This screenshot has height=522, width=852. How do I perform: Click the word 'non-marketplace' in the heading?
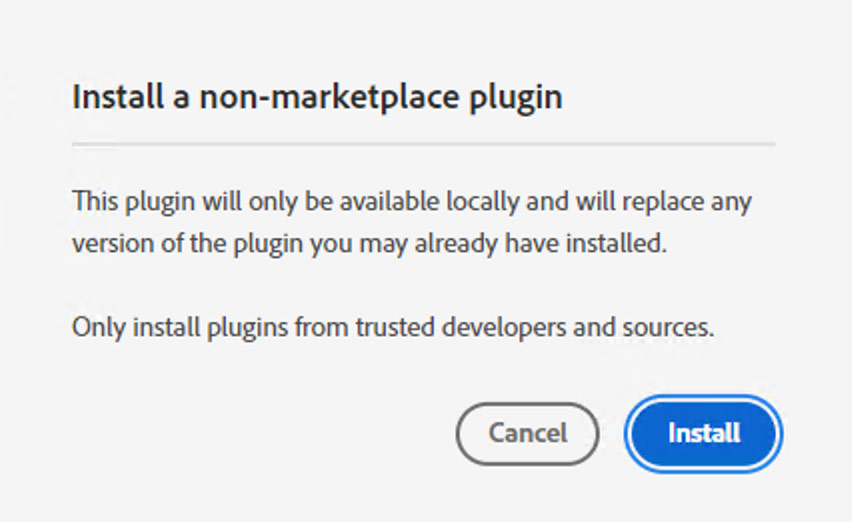pos(330,97)
